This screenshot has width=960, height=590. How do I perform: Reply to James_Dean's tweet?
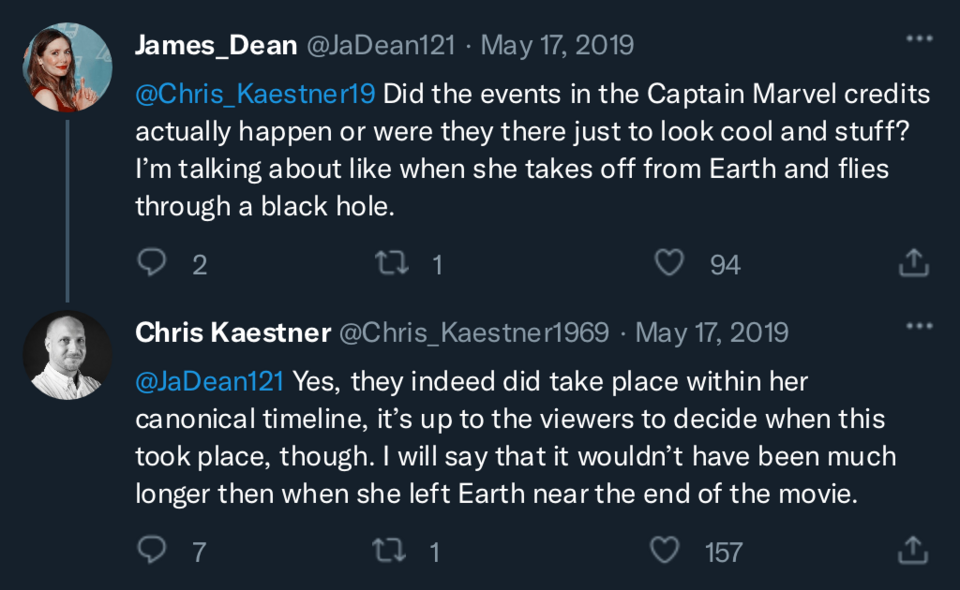[151, 263]
